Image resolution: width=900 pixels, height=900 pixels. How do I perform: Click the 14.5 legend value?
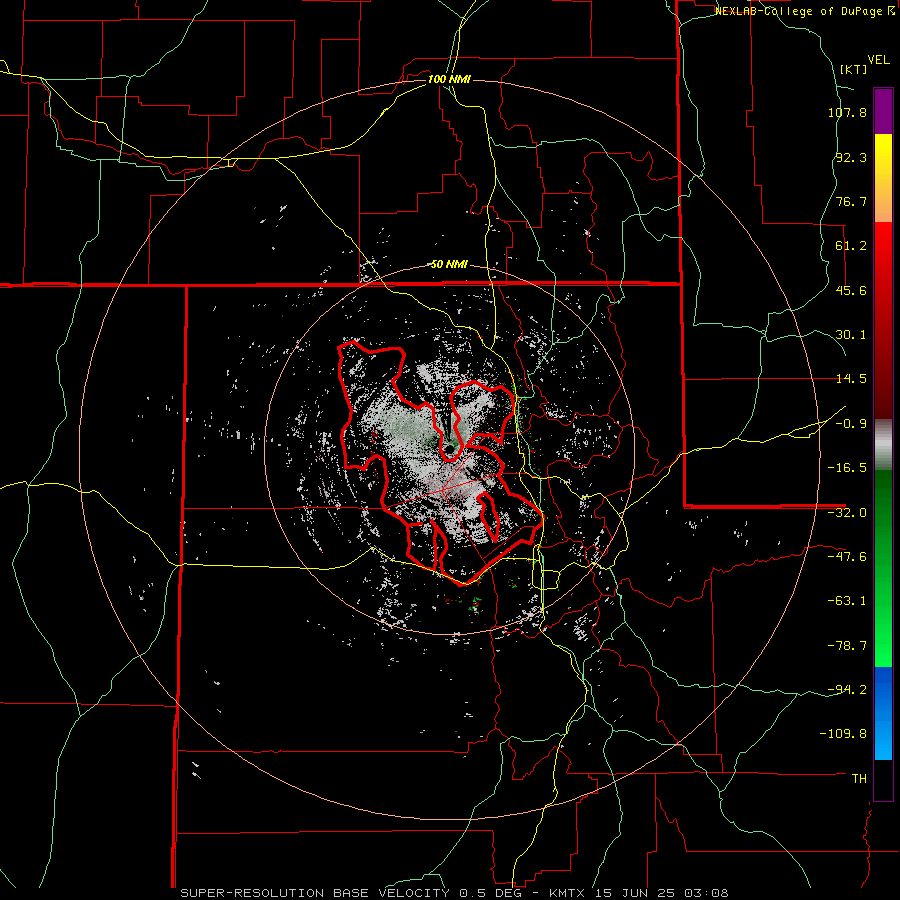pyautogui.click(x=851, y=379)
